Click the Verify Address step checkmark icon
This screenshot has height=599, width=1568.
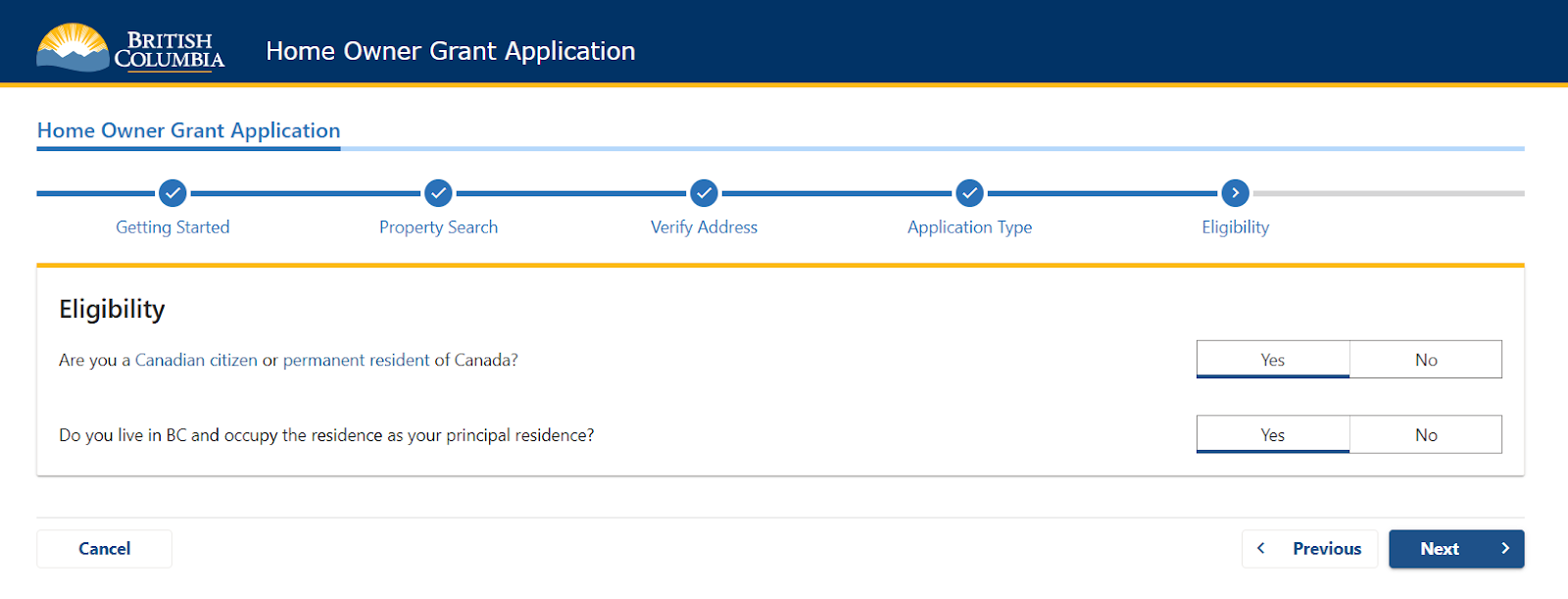[x=704, y=193]
